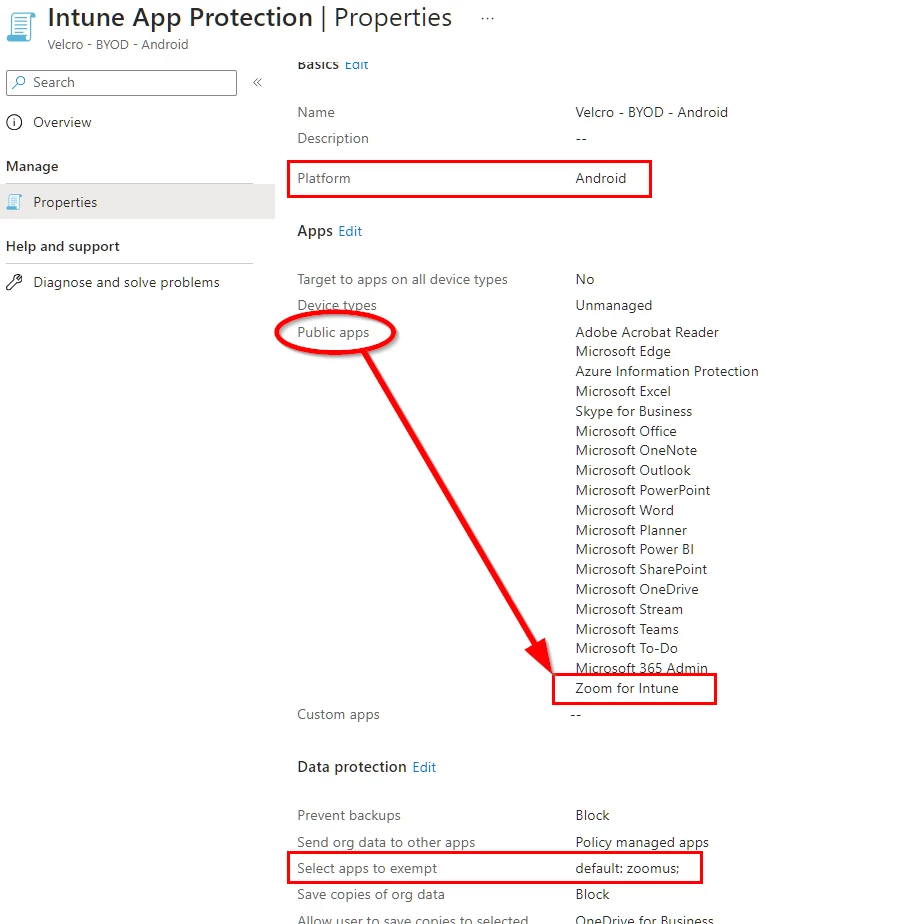Screen dimensions: 905x924
Task: Click Save copies of org data label
Action: (371, 895)
